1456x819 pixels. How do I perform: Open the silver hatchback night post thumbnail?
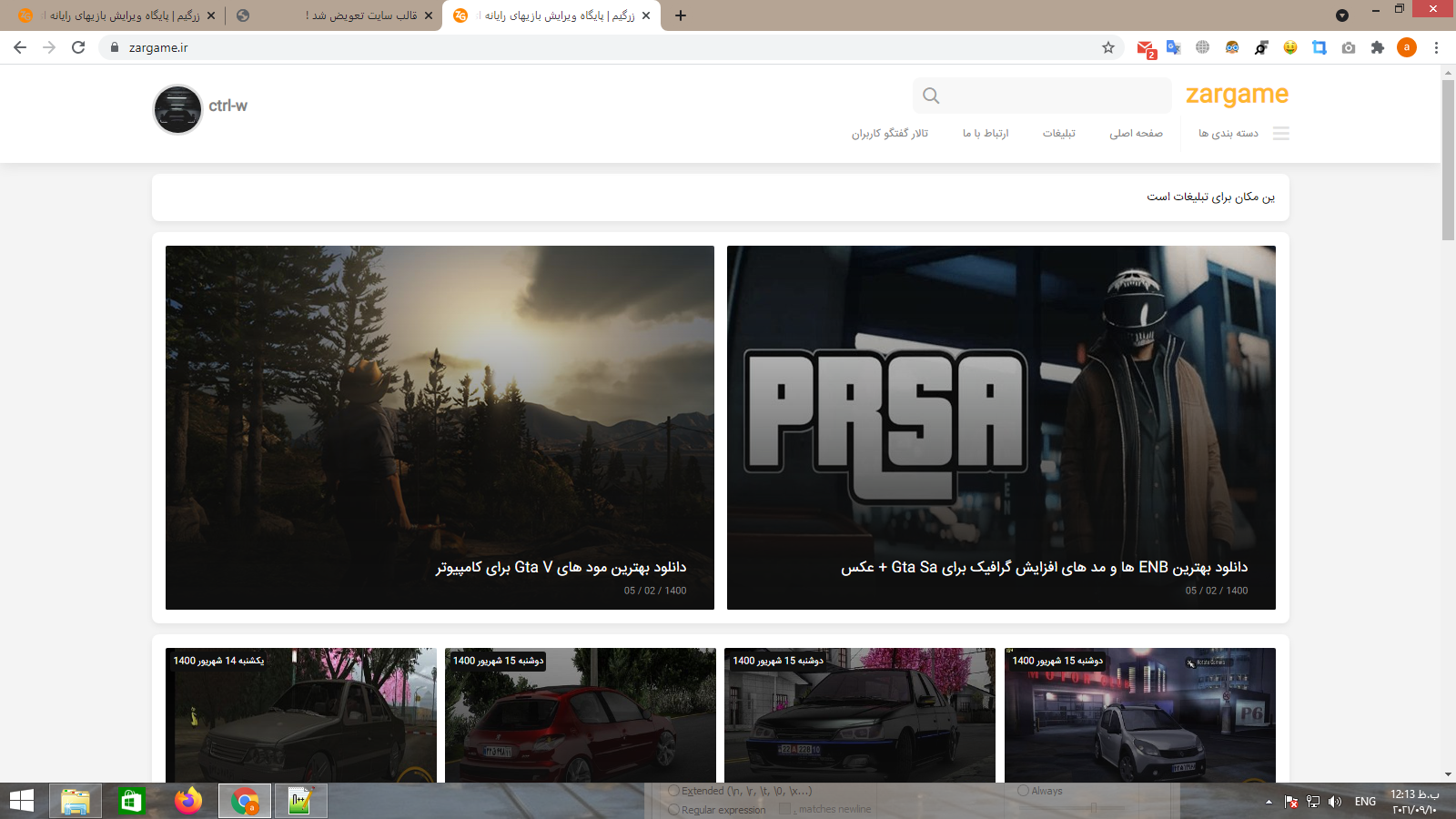[x=1140, y=714]
